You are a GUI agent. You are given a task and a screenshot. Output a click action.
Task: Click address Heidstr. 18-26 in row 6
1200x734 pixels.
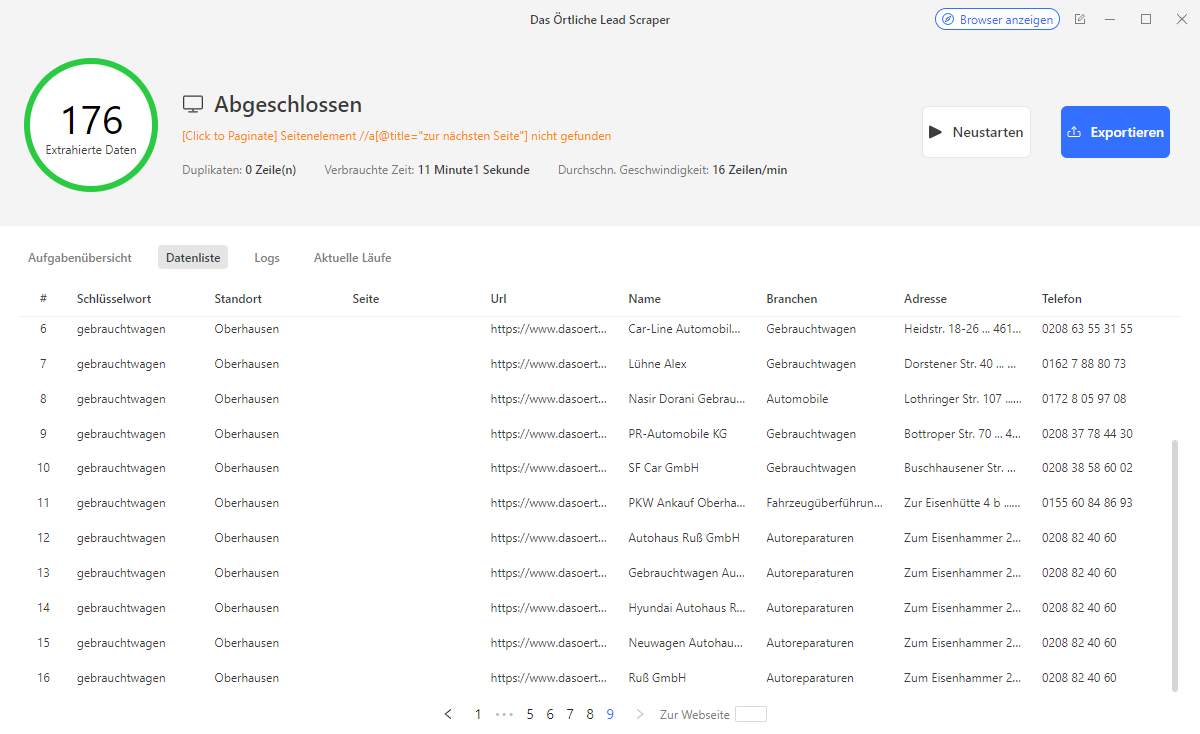pos(963,329)
